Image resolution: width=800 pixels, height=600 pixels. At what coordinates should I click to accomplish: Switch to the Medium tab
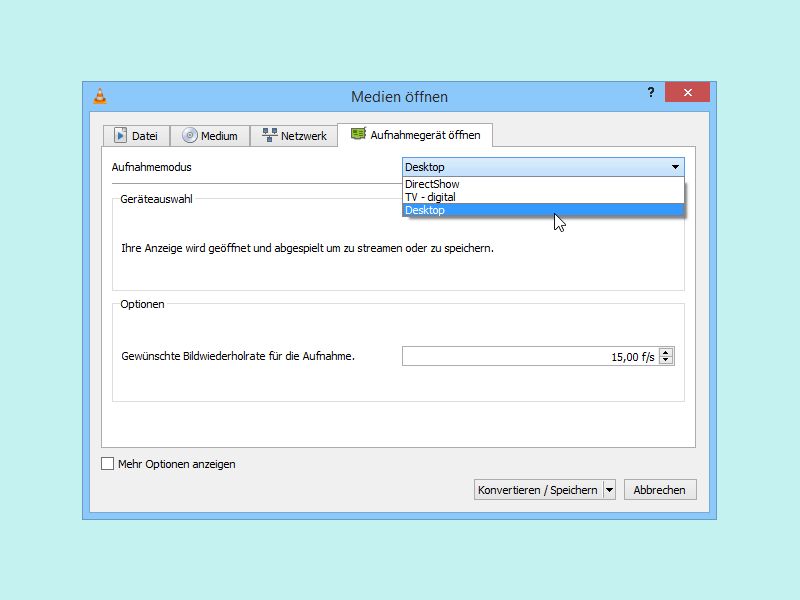pos(210,136)
